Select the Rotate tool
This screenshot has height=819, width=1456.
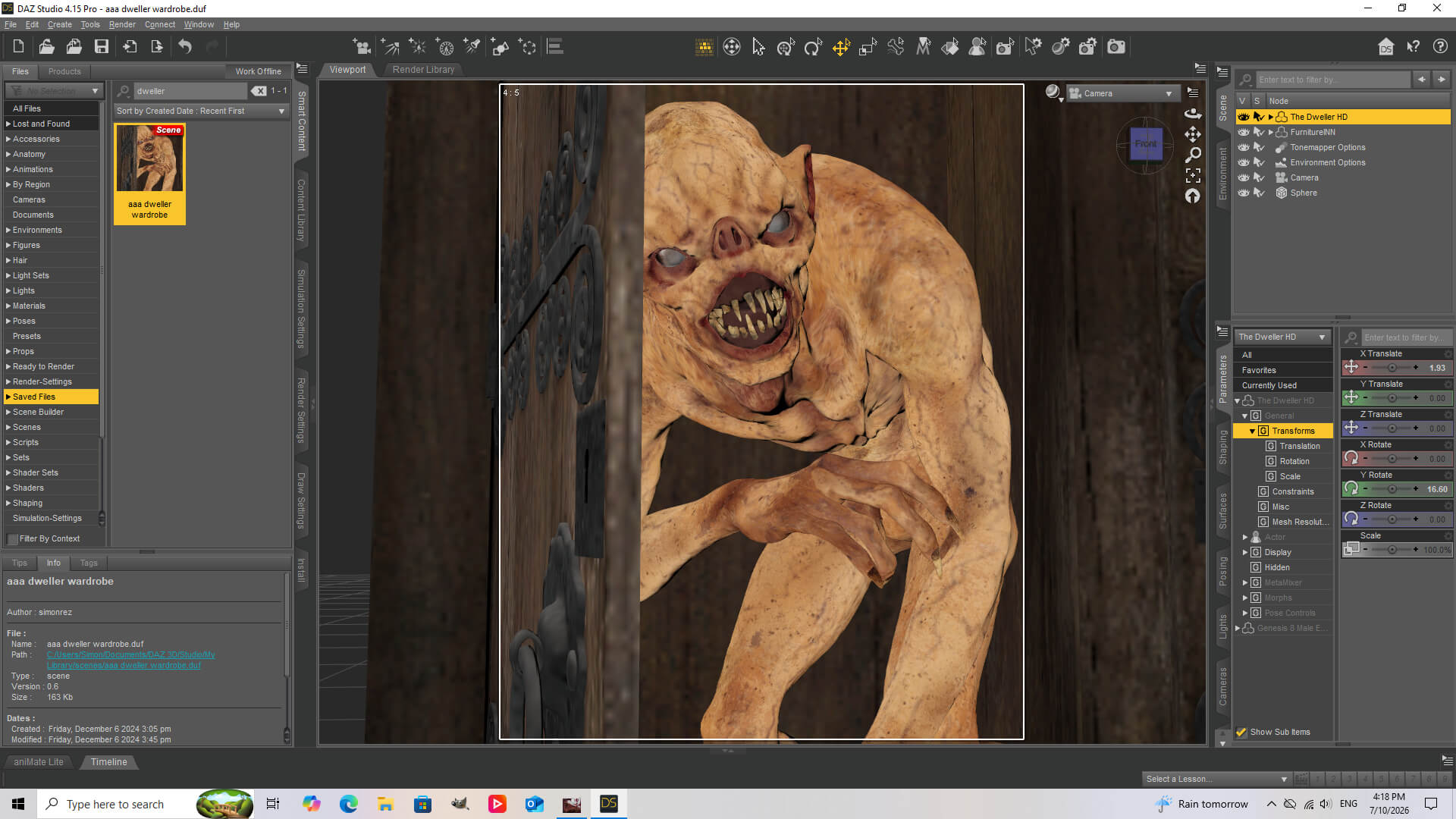814,47
